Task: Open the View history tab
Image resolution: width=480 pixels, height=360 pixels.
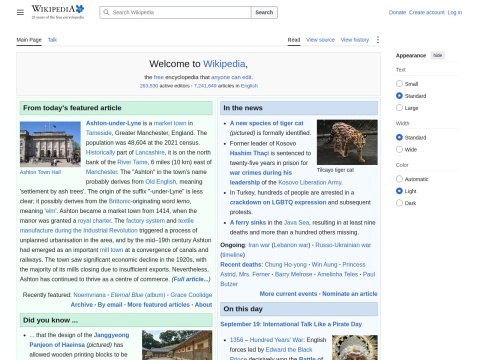Action: (x=355, y=40)
